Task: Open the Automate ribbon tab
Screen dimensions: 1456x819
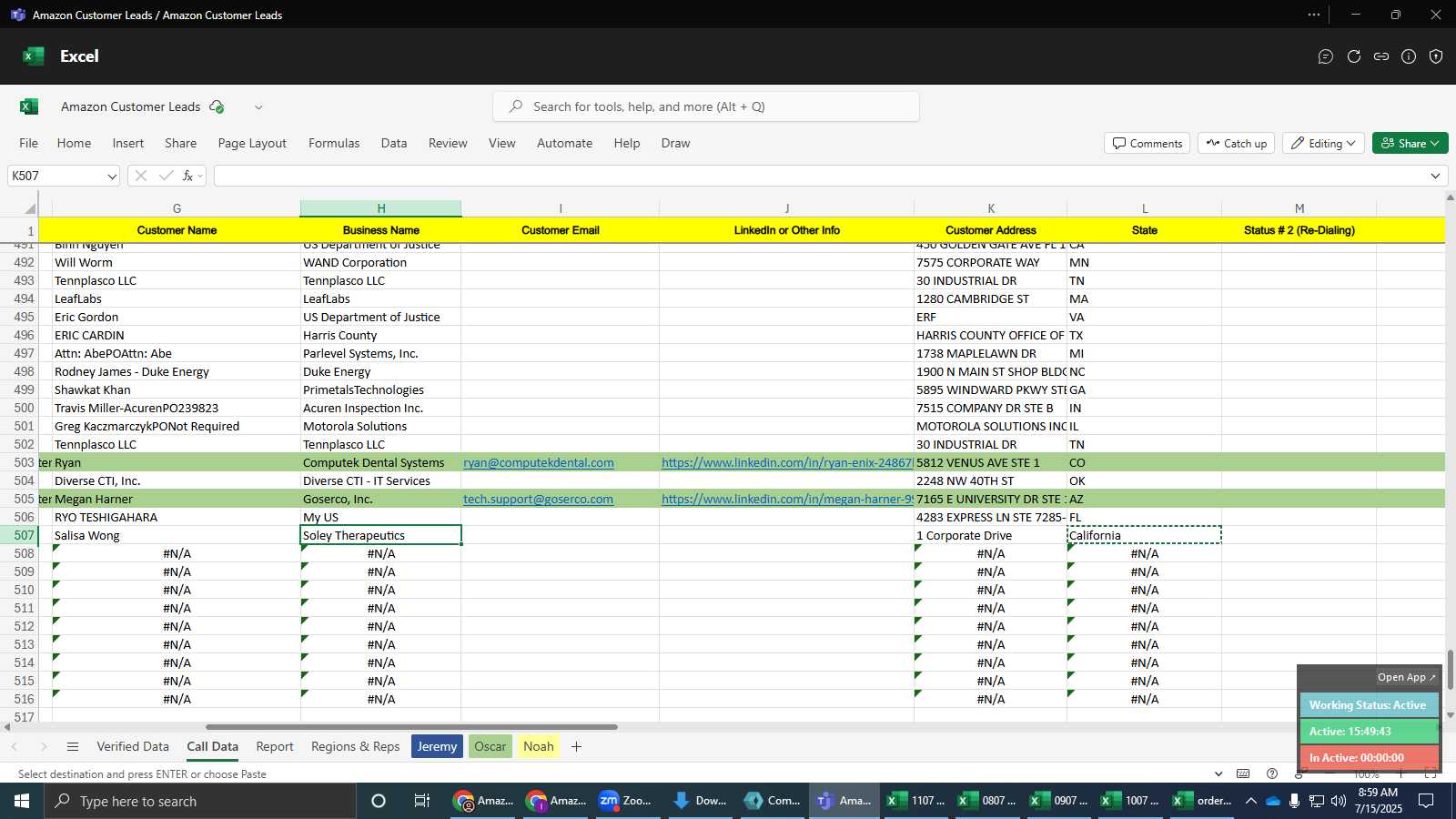Action: pyautogui.click(x=564, y=143)
